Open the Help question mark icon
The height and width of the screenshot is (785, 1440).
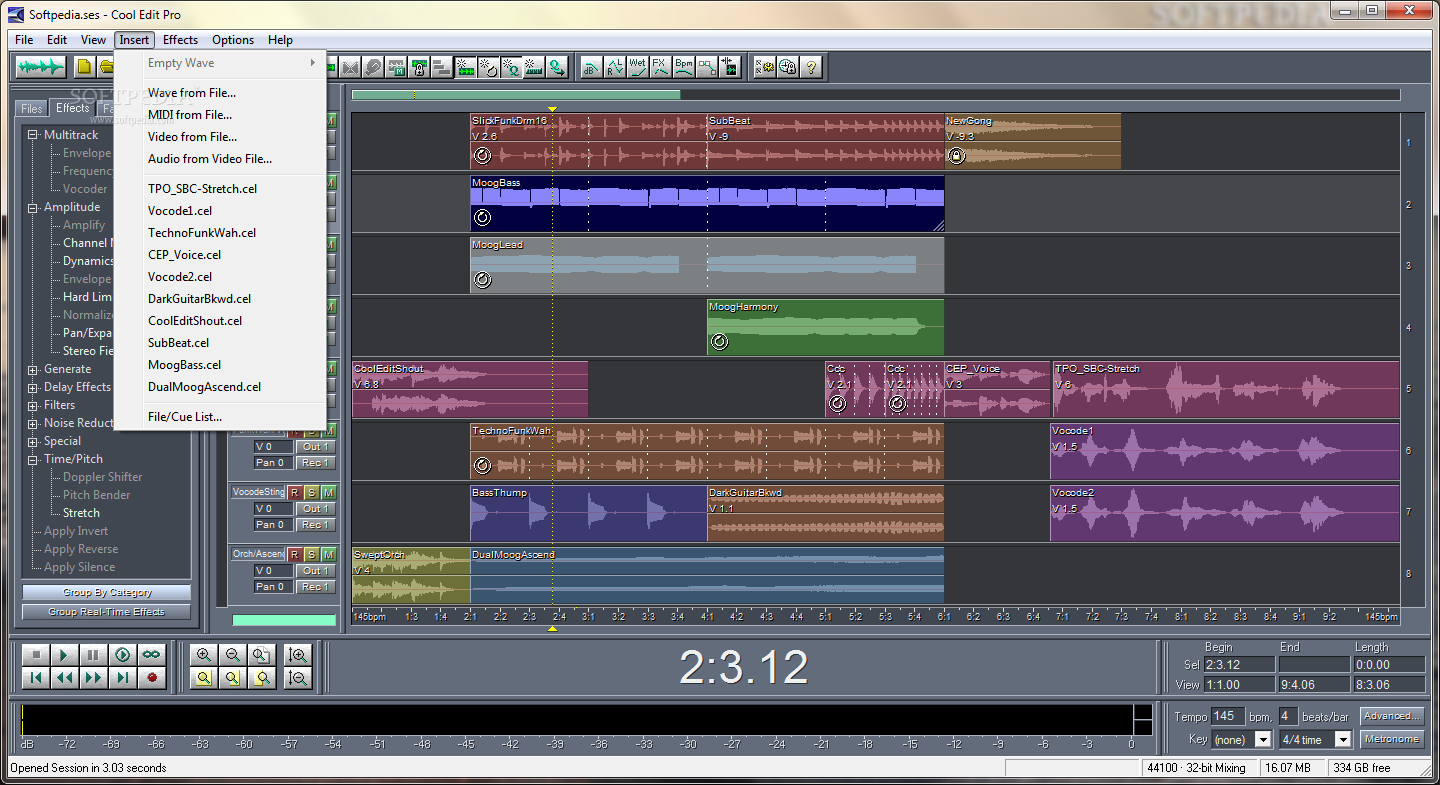coord(811,68)
